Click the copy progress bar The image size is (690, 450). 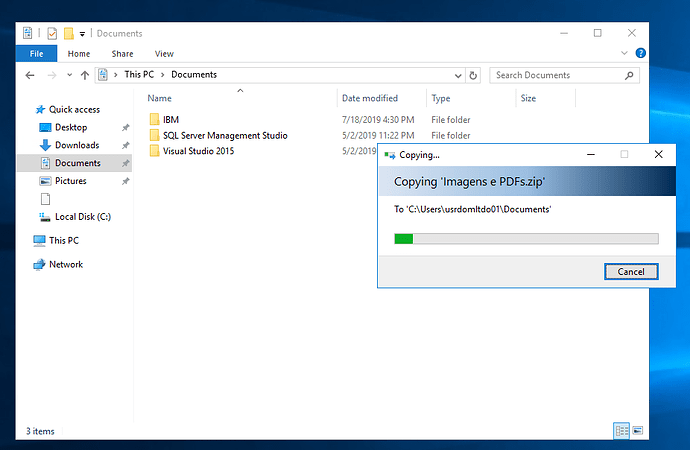526,239
